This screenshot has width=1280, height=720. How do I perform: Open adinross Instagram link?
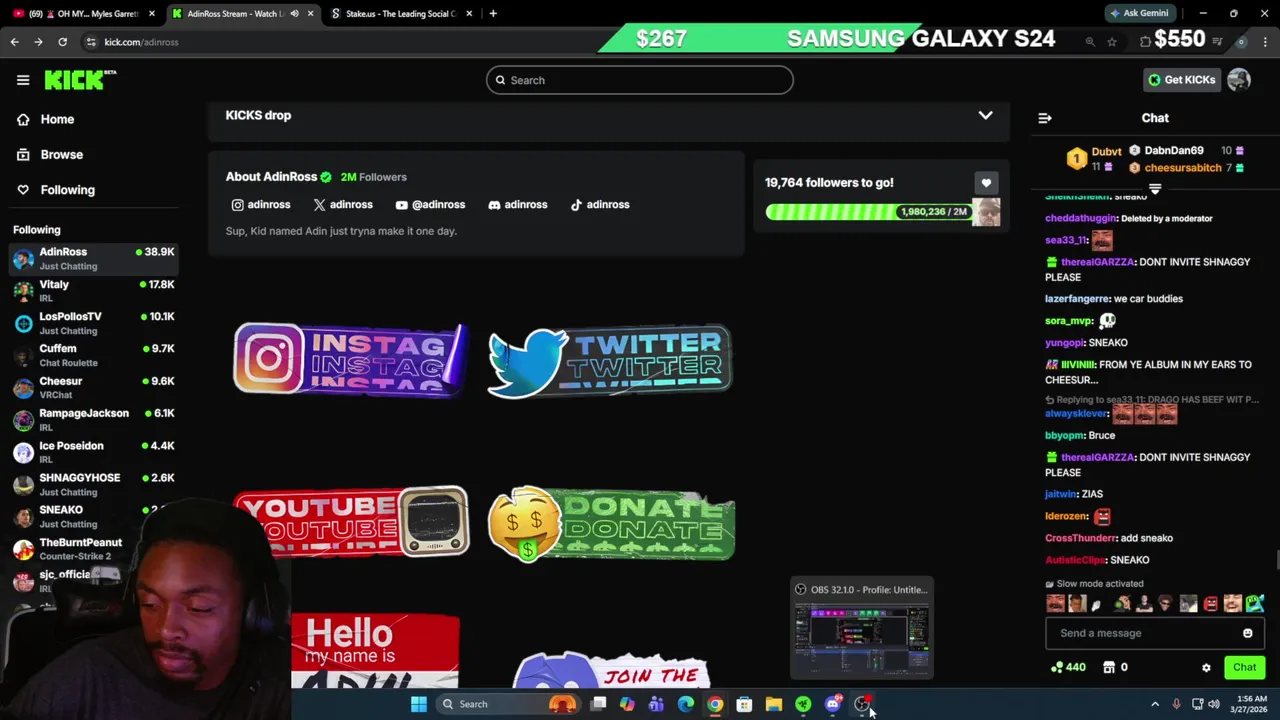261,205
